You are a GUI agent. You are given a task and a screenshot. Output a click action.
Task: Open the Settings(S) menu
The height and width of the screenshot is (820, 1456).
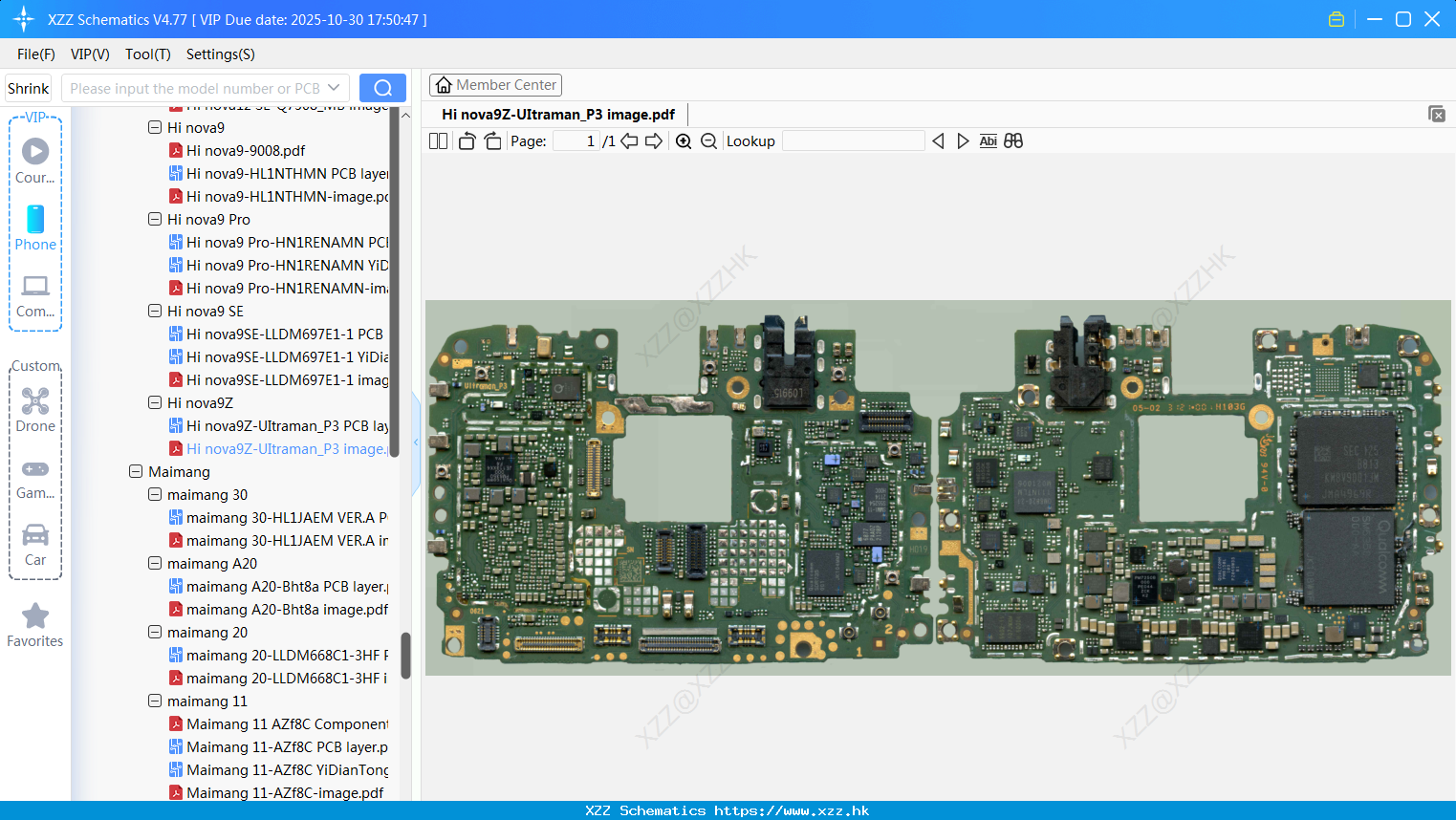tap(221, 54)
